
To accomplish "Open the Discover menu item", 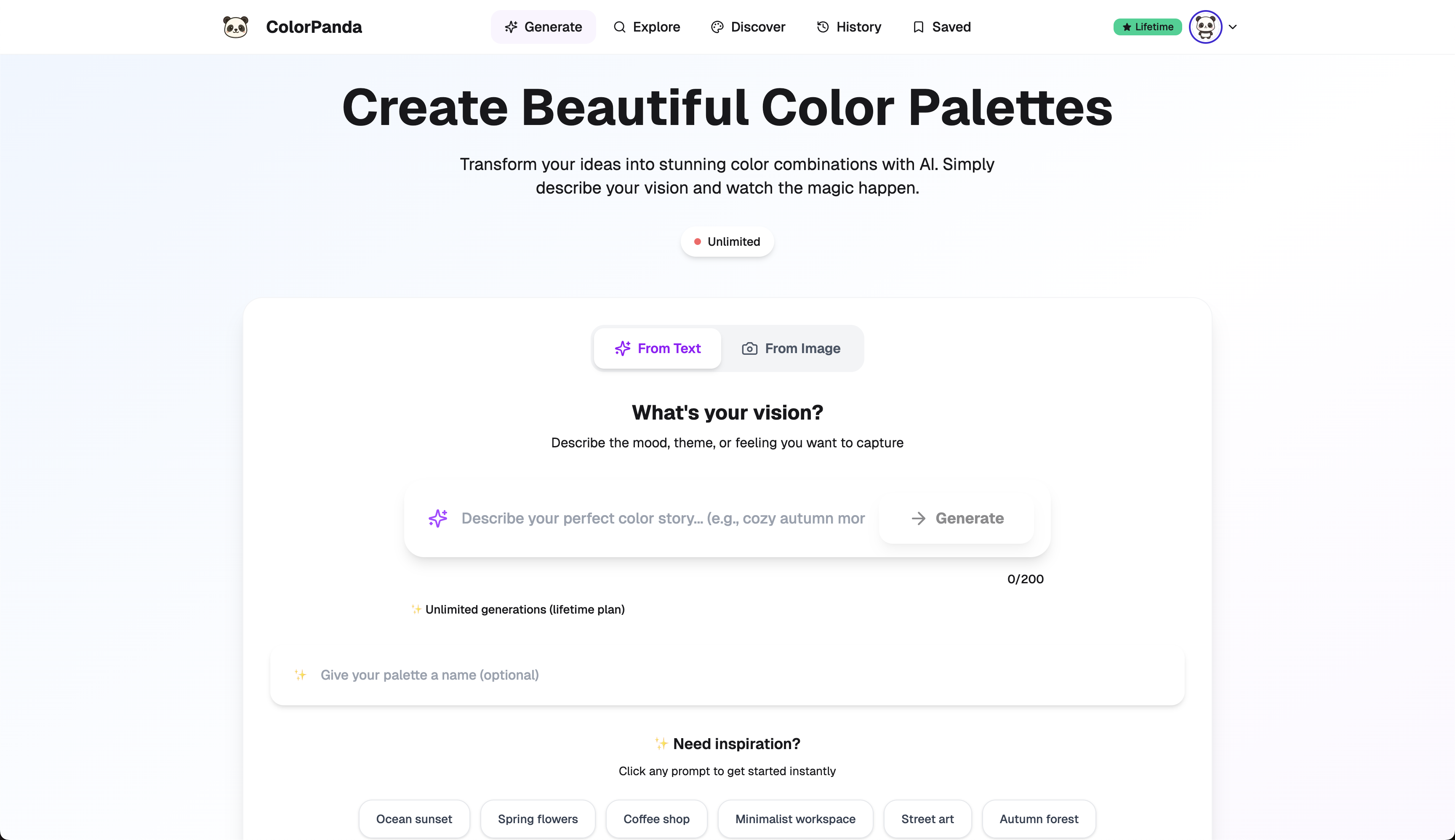I will 748,27.
